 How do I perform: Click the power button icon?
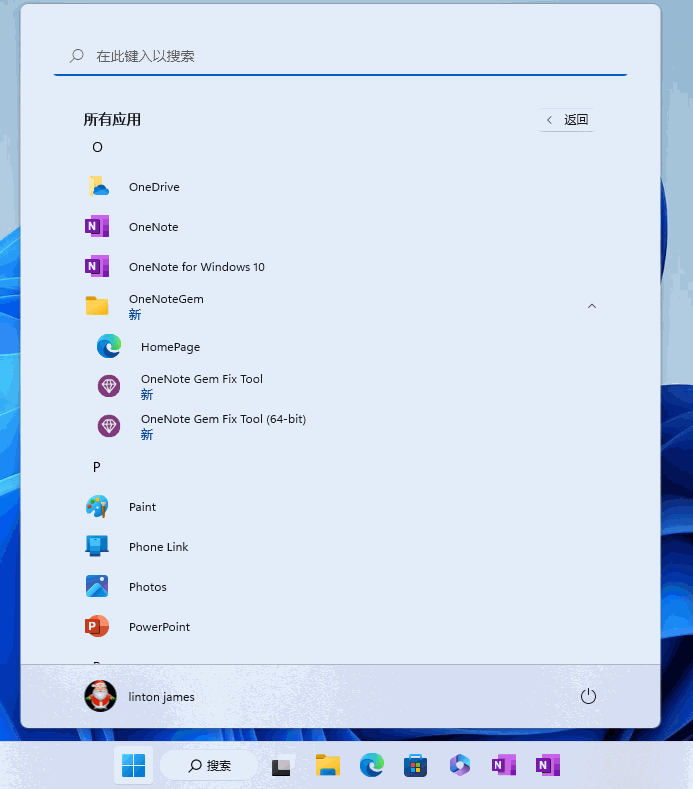(588, 696)
